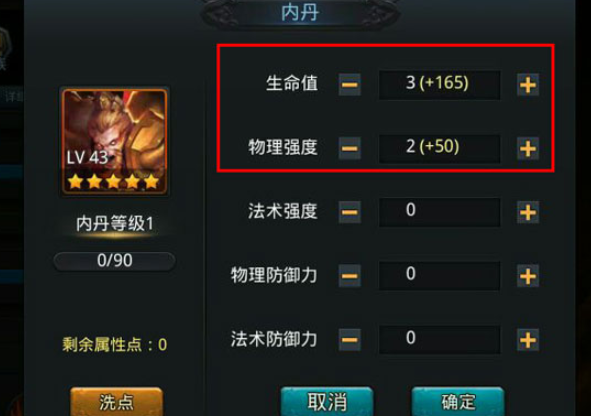
Task: Increase 法术强度 with the plus icon
Action: click(528, 213)
